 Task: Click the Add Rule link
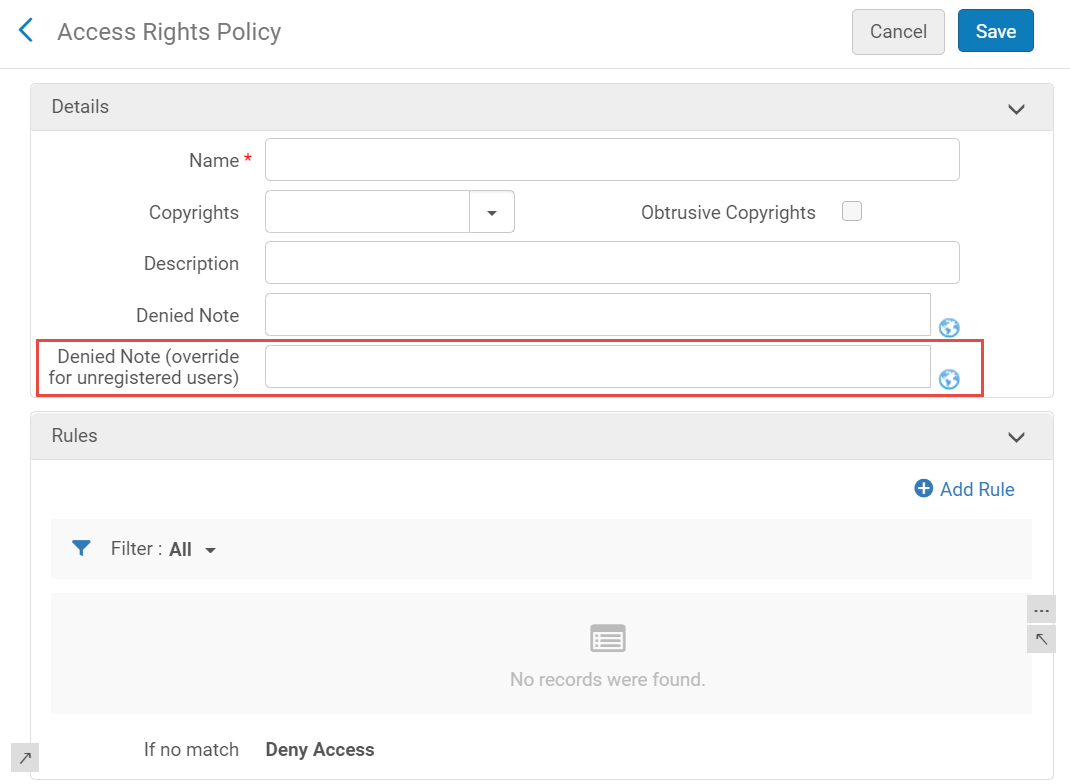[x=976, y=489]
